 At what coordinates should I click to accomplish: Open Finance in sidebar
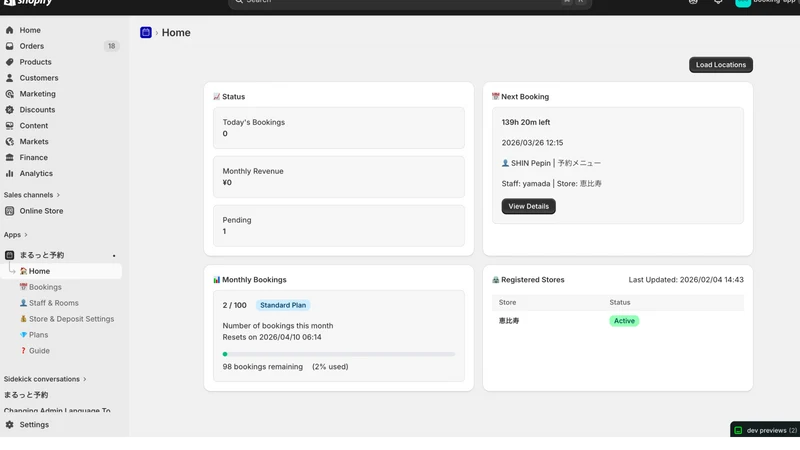(34, 157)
